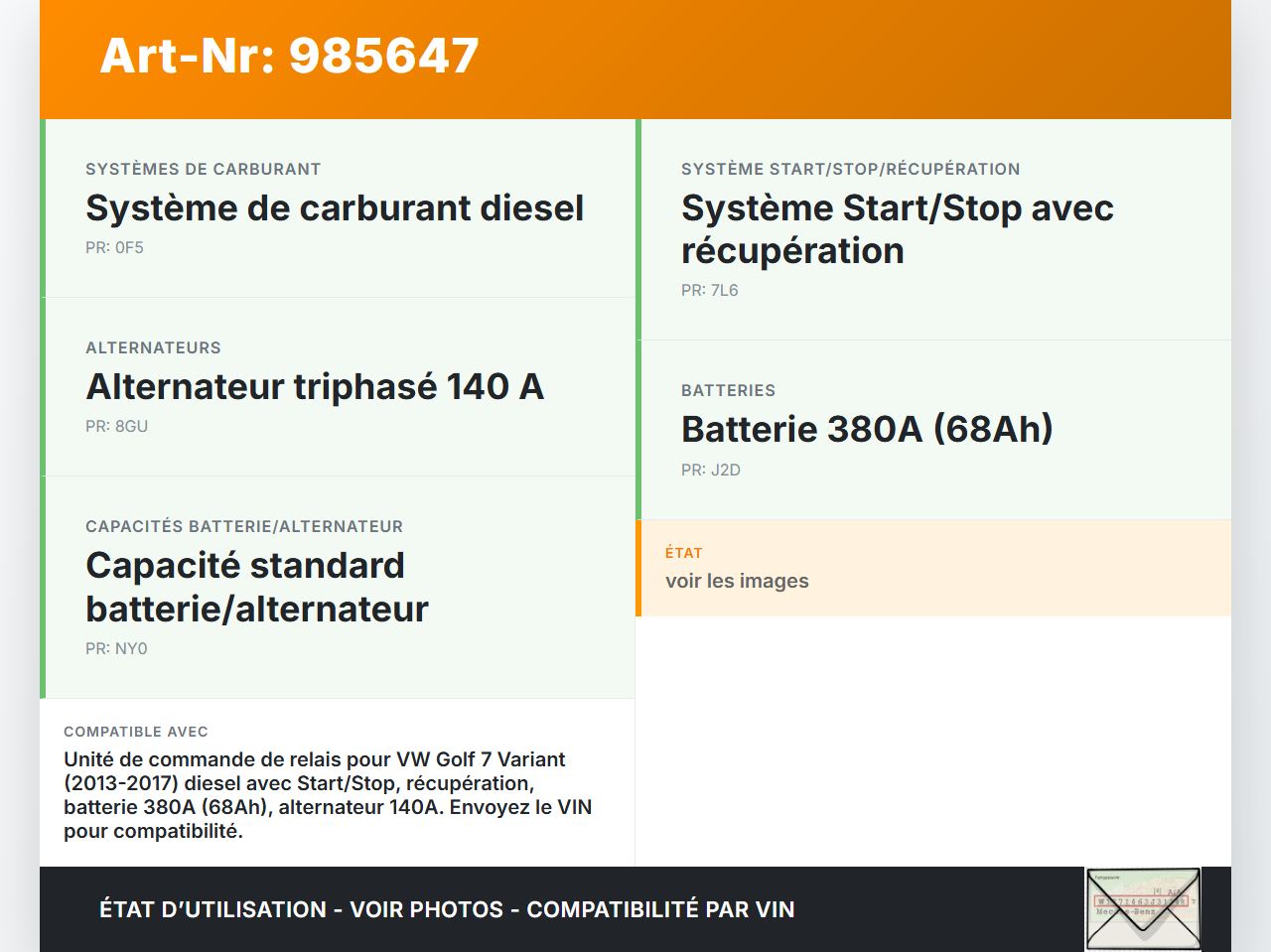
Task: Click the PR: 8GU code
Action: point(116,427)
